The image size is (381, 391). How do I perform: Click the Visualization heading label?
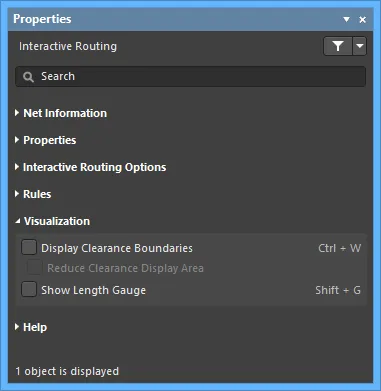click(x=57, y=221)
